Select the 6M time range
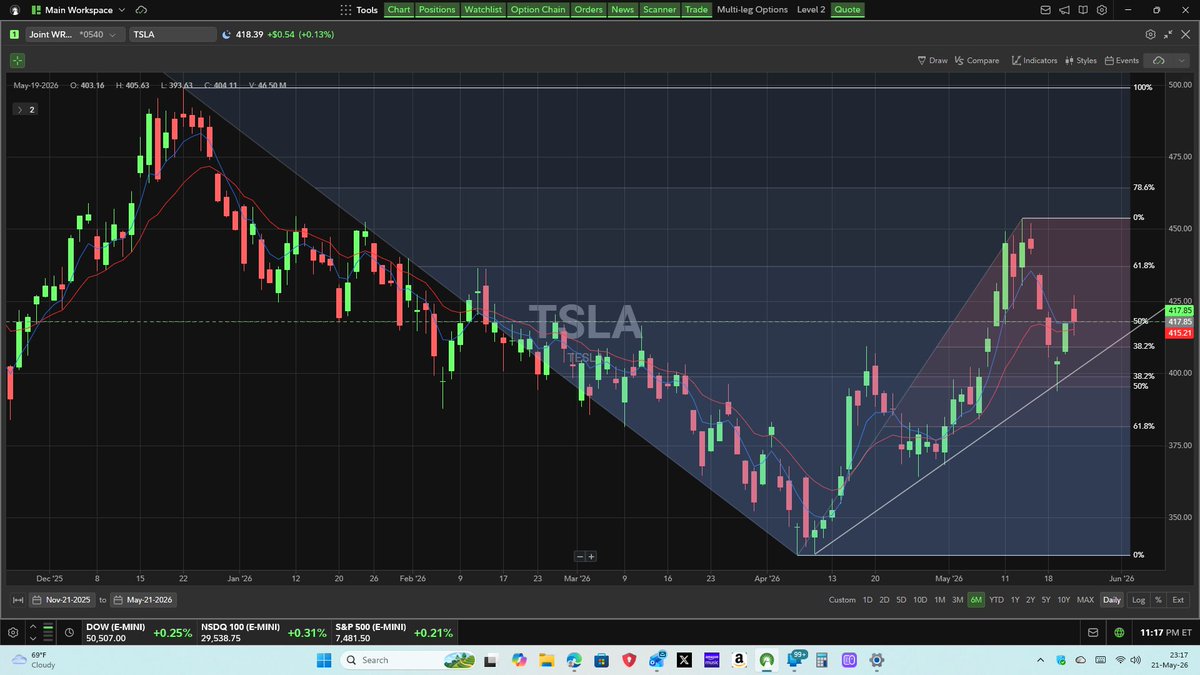The height and width of the screenshot is (675, 1200). 976,600
